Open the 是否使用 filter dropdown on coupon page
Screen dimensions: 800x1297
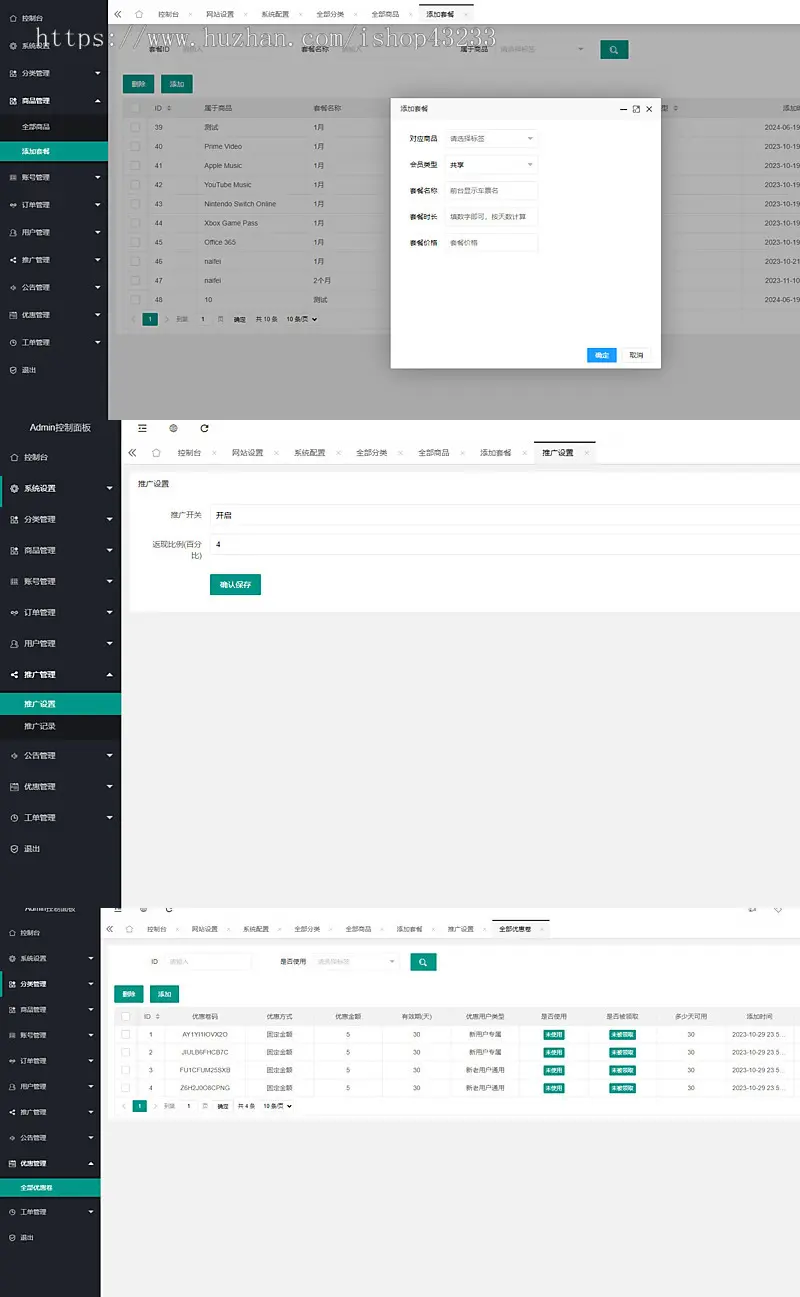(357, 962)
